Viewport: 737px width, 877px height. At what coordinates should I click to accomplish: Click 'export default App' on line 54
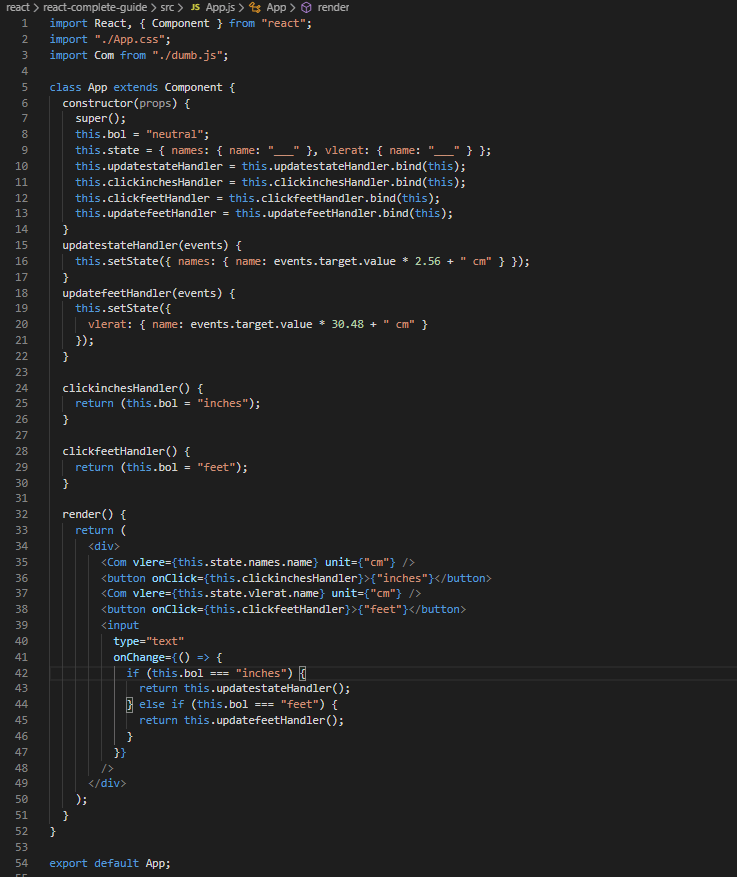click(108, 863)
